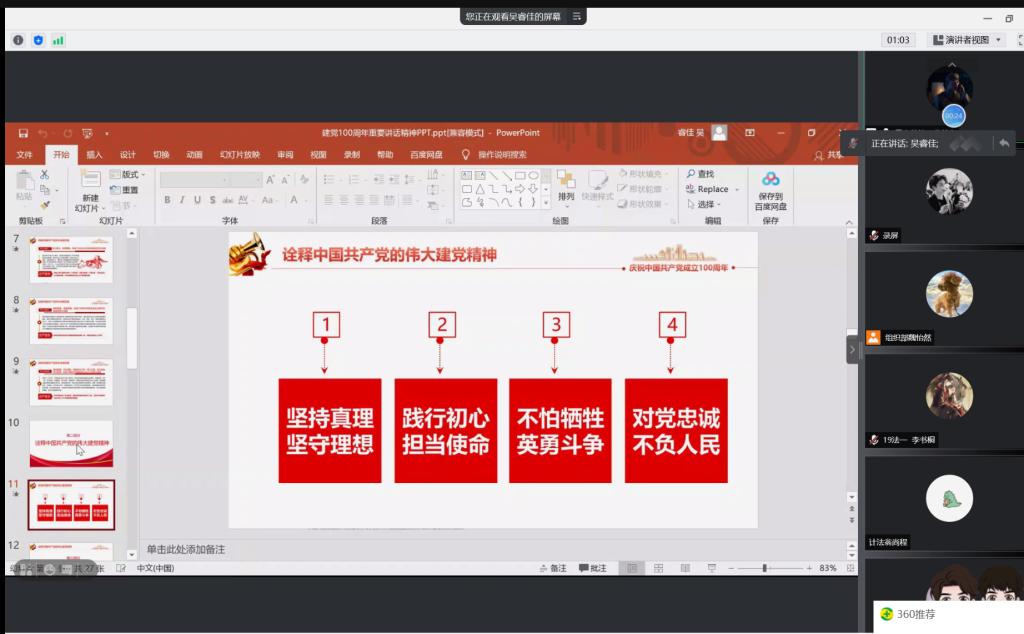Screen dimensions: 1024x634
Task: Click the green network signal icon
Action: pos(58,40)
